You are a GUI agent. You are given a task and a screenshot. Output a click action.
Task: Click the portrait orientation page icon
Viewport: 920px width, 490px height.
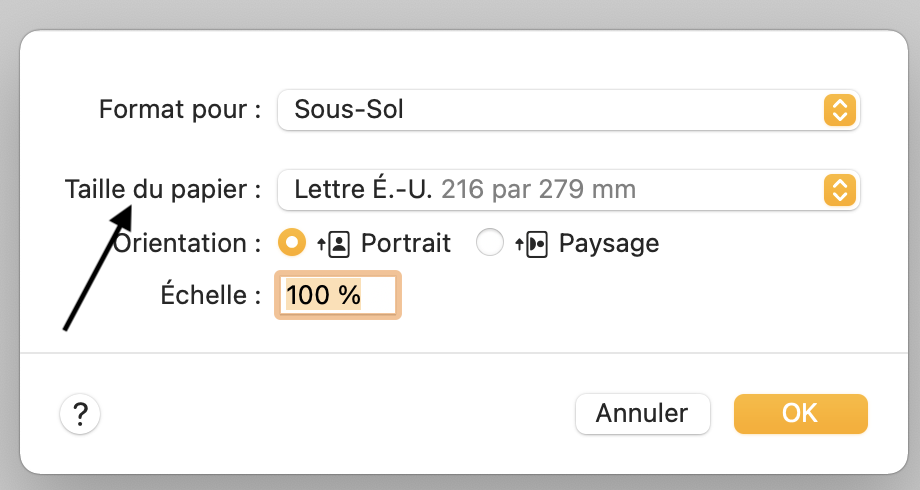point(334,244)
